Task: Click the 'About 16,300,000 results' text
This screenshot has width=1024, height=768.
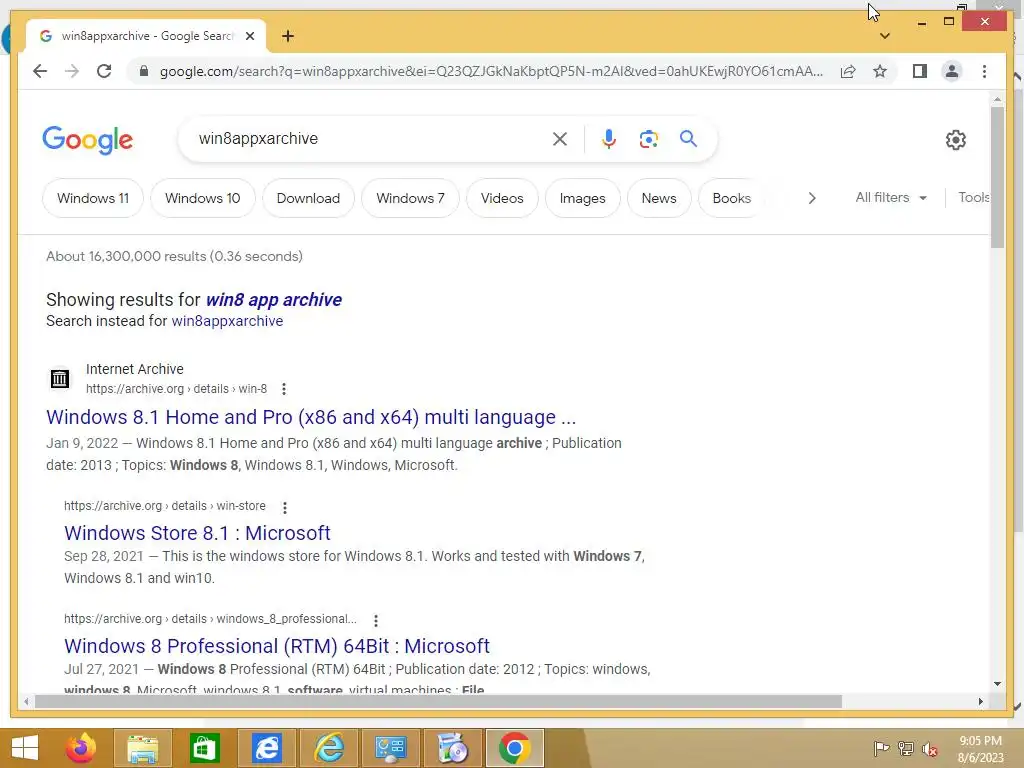Action: [174, 256]
